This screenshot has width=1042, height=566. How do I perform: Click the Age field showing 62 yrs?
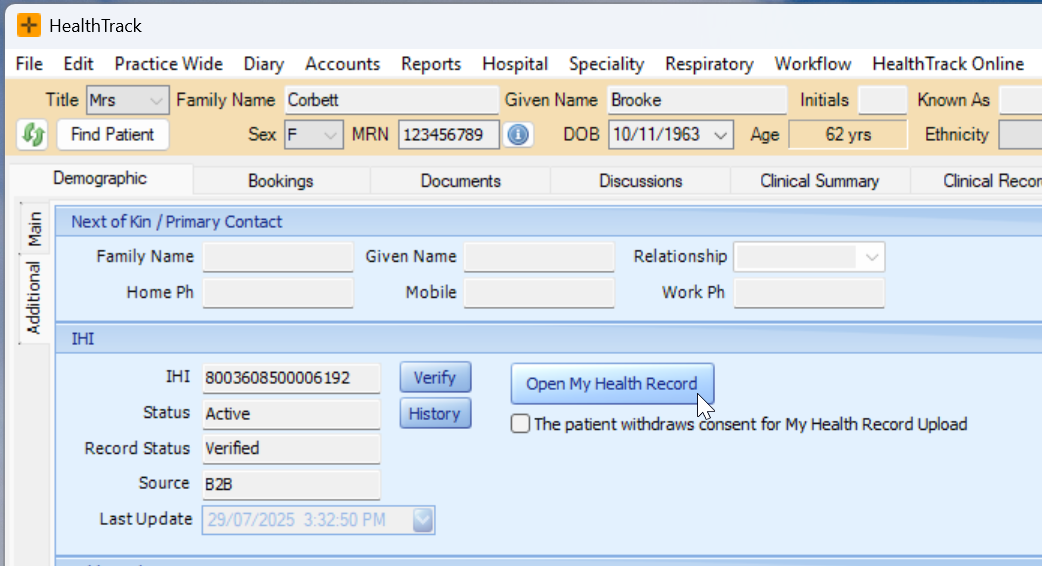[x=848, y=135]
